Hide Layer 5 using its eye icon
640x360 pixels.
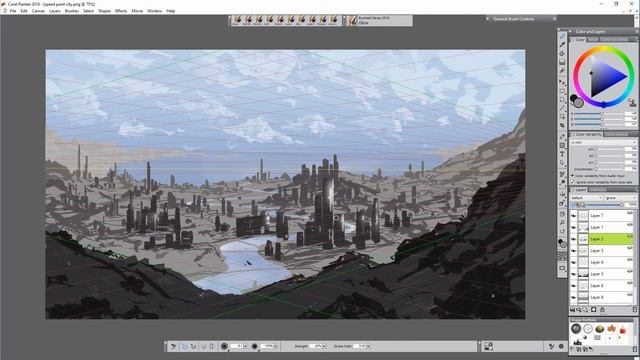[x=573, y=274]
